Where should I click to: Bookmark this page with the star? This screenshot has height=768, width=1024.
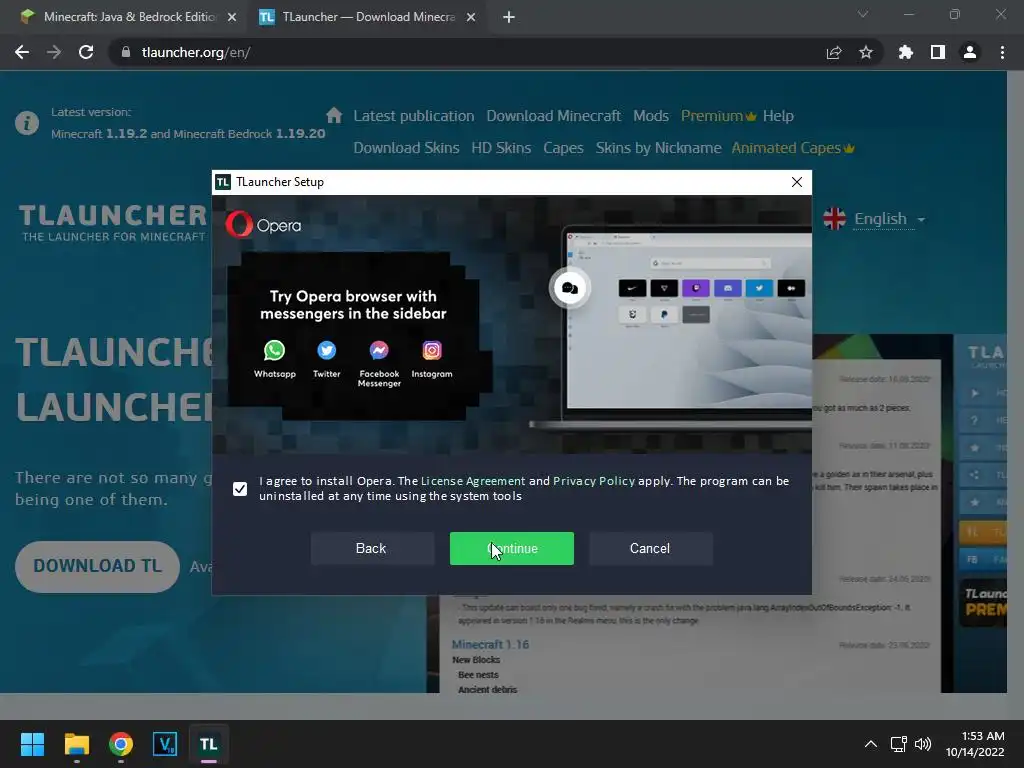(x=866, y=52)
